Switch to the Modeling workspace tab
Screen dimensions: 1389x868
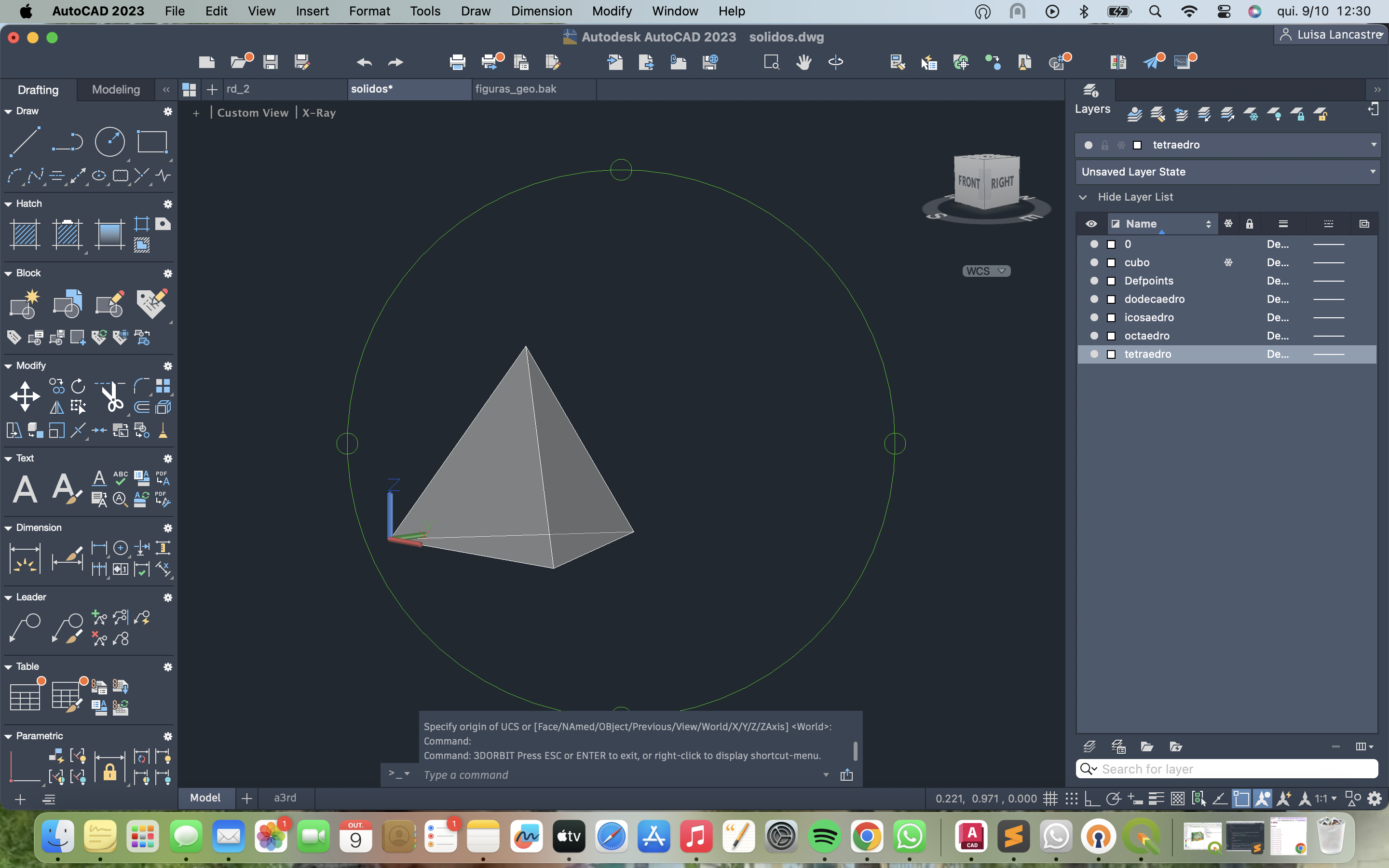[x=116, y=90]
